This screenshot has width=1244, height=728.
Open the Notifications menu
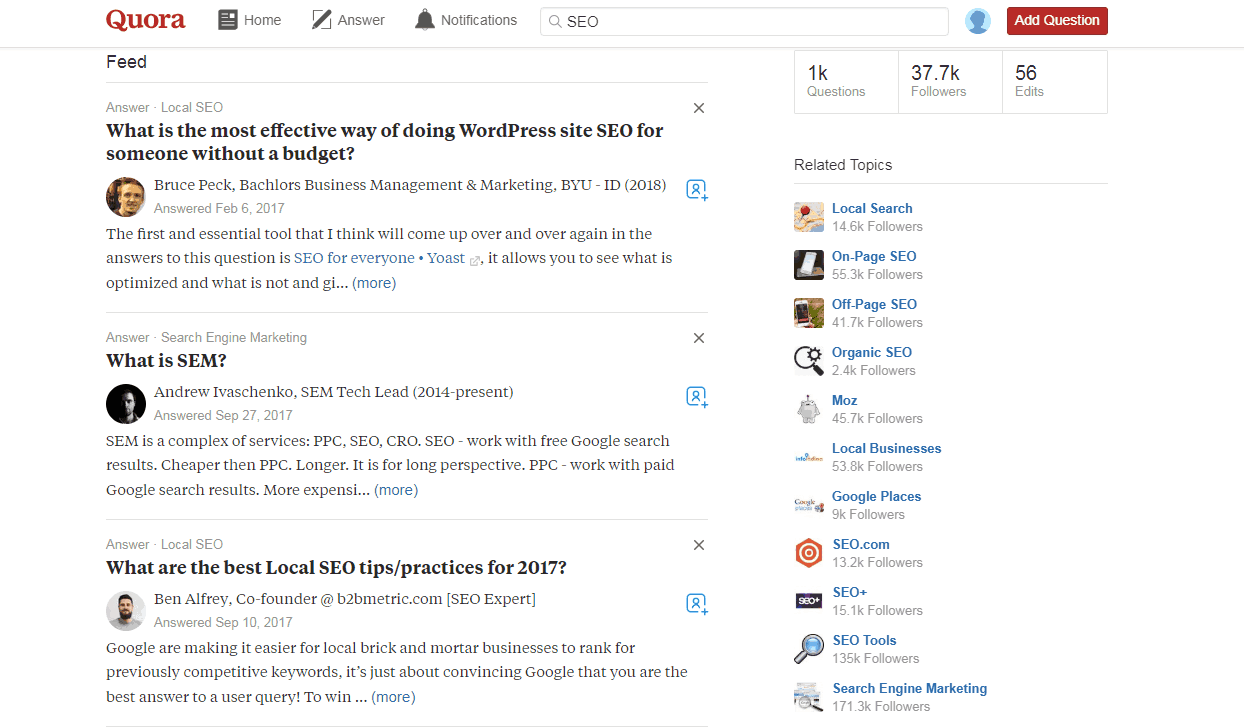tap(466, 20)
